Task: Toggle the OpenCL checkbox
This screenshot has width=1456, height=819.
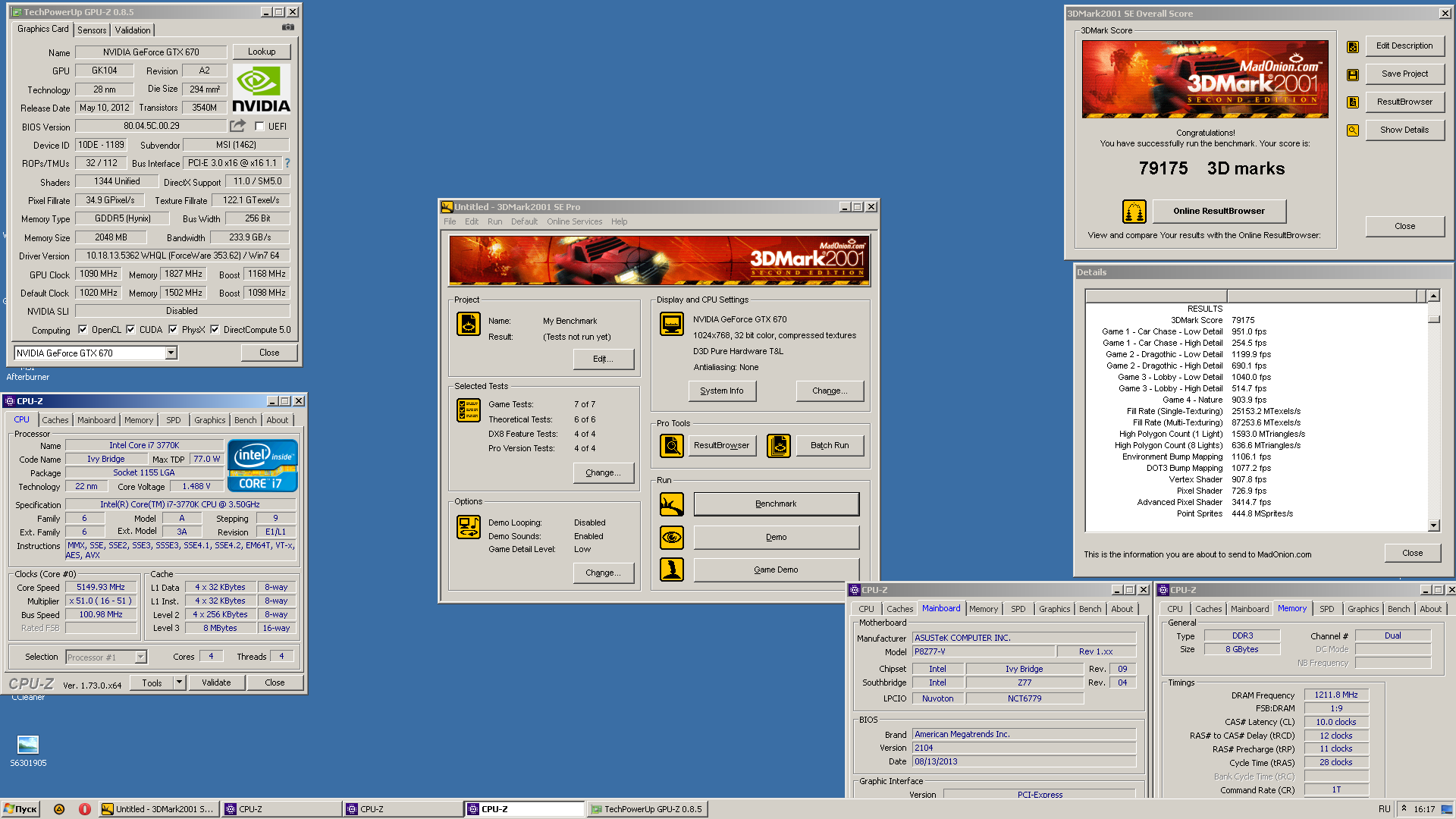Action: (83, 330)
